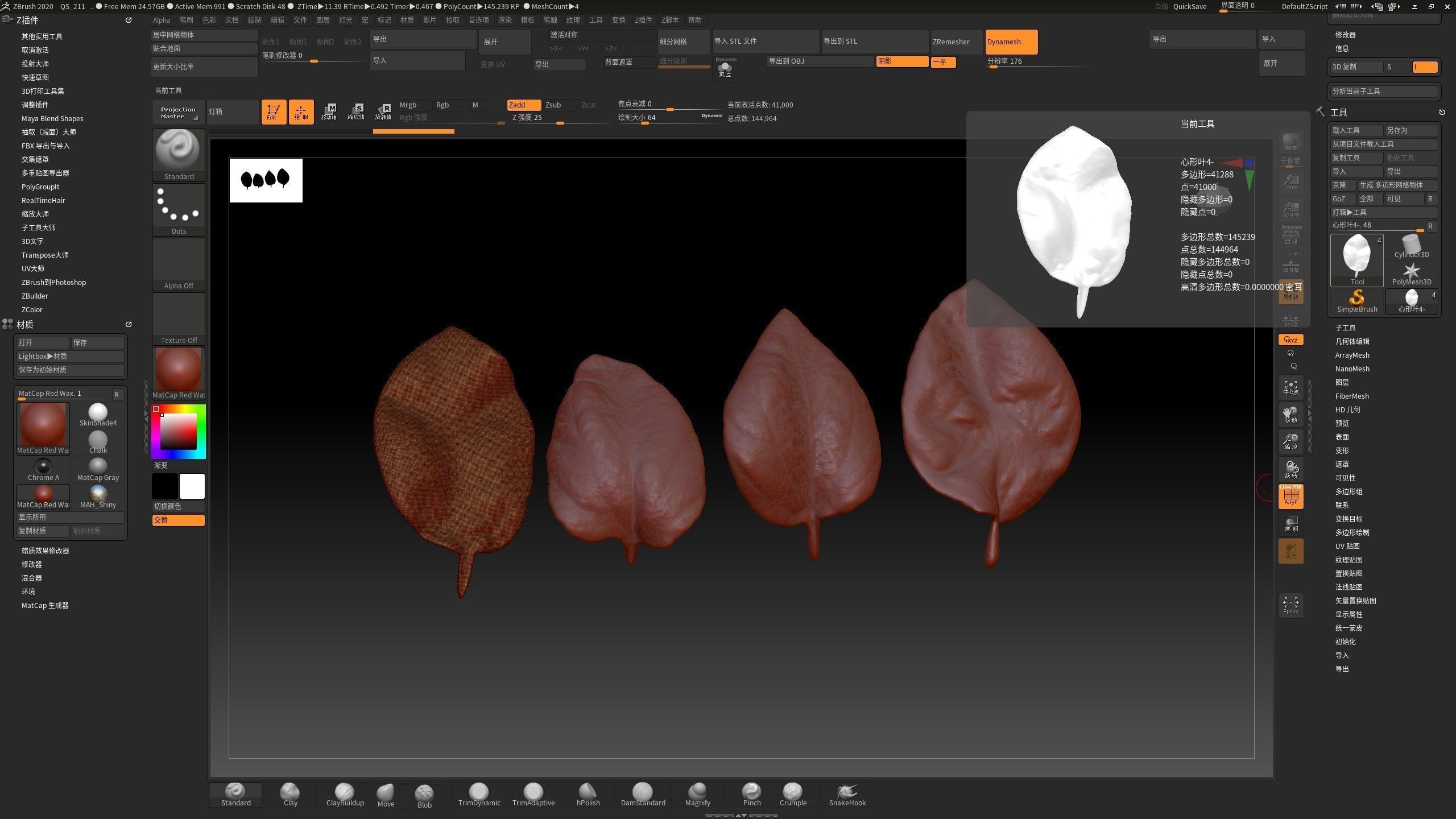Toggle XYZ rotation mode

(x=1290, y=340)
